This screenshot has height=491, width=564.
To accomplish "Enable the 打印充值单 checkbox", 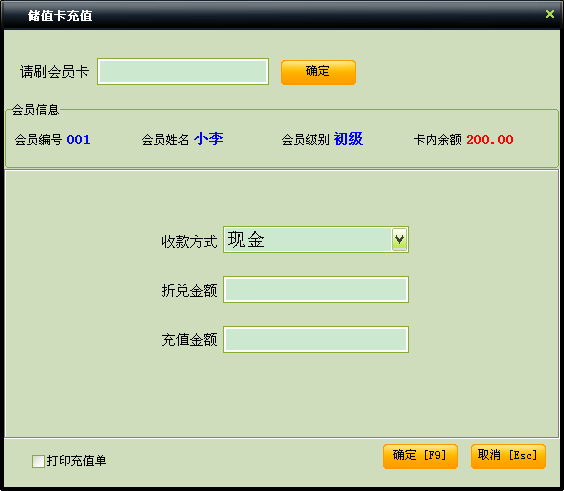I will [38, 461].
